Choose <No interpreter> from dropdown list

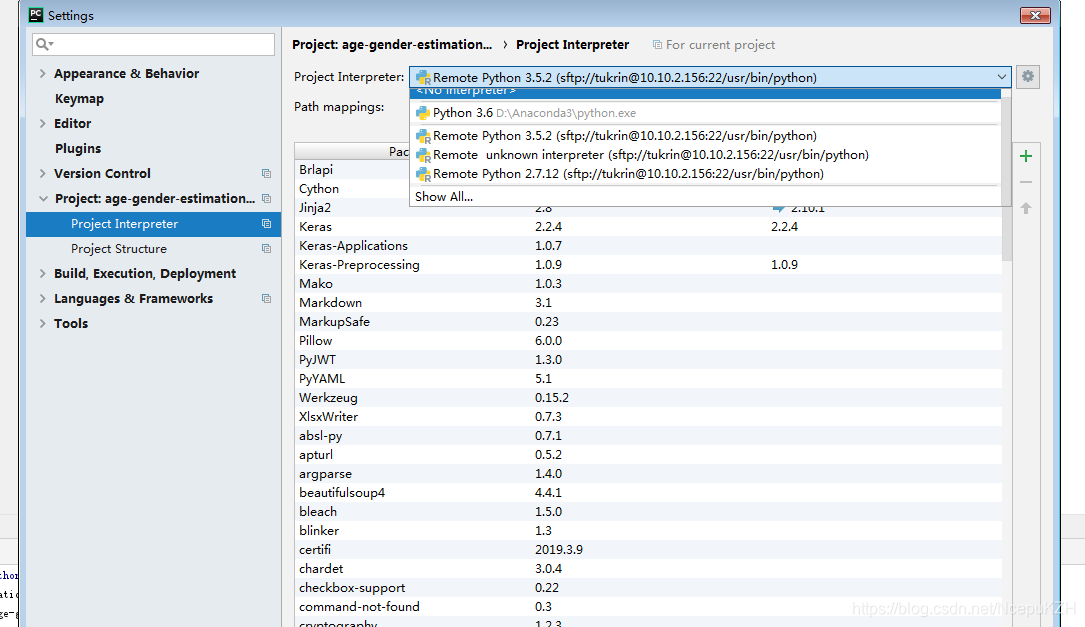coord(705,92)
